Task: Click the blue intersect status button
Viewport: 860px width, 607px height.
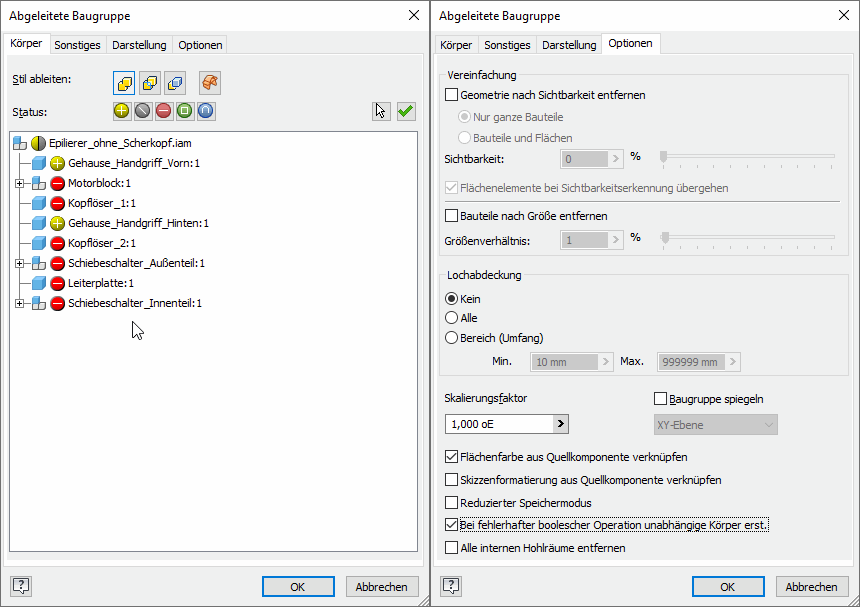Action: click(205, 111)
